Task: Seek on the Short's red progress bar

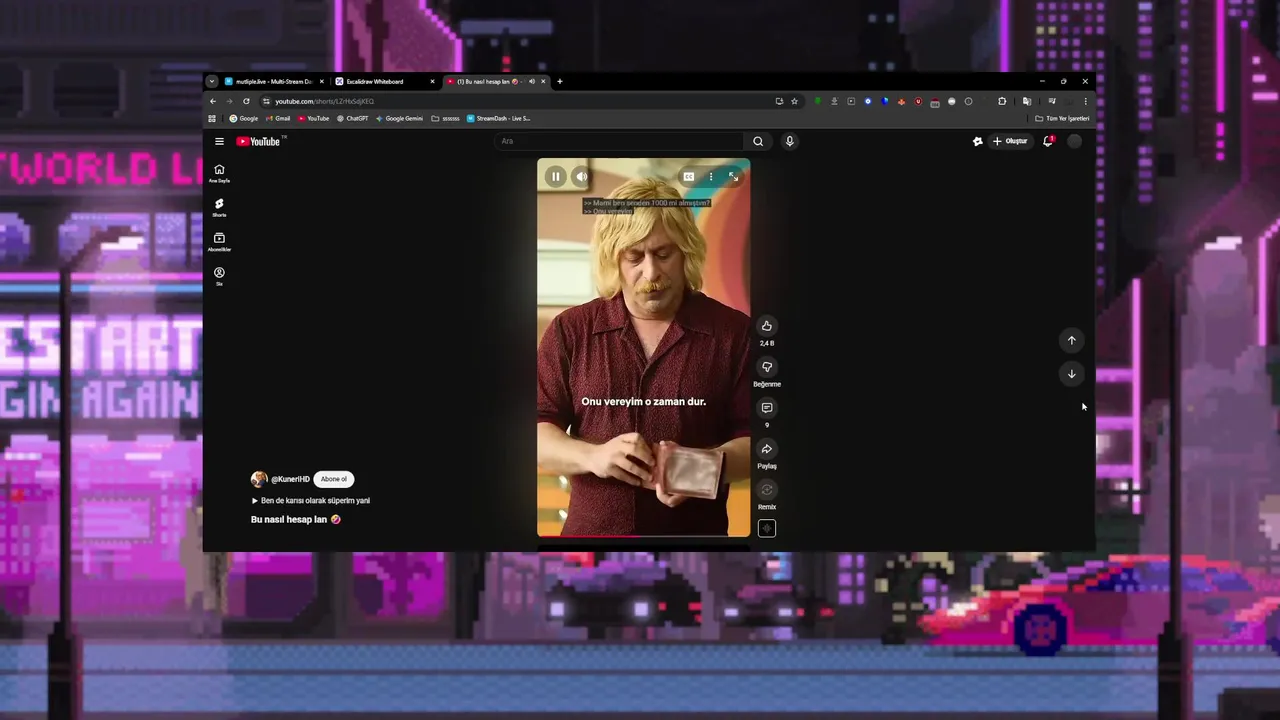Action: point(643,536)
